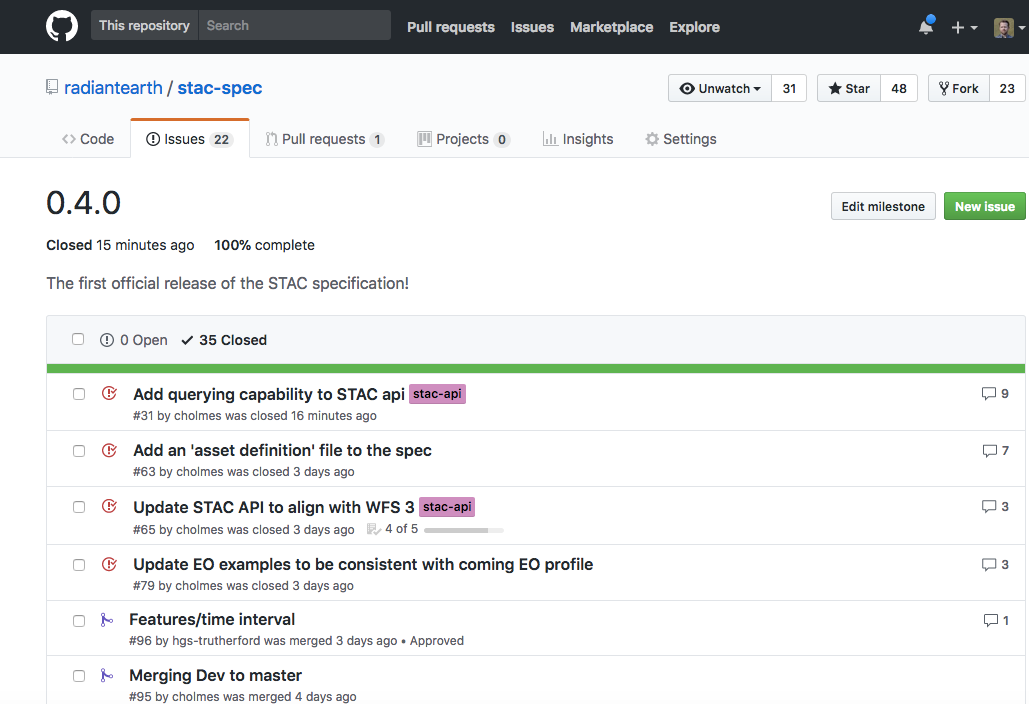Screen dimensions: 1029x704
Task: Fork the repository
Action: 959,89
